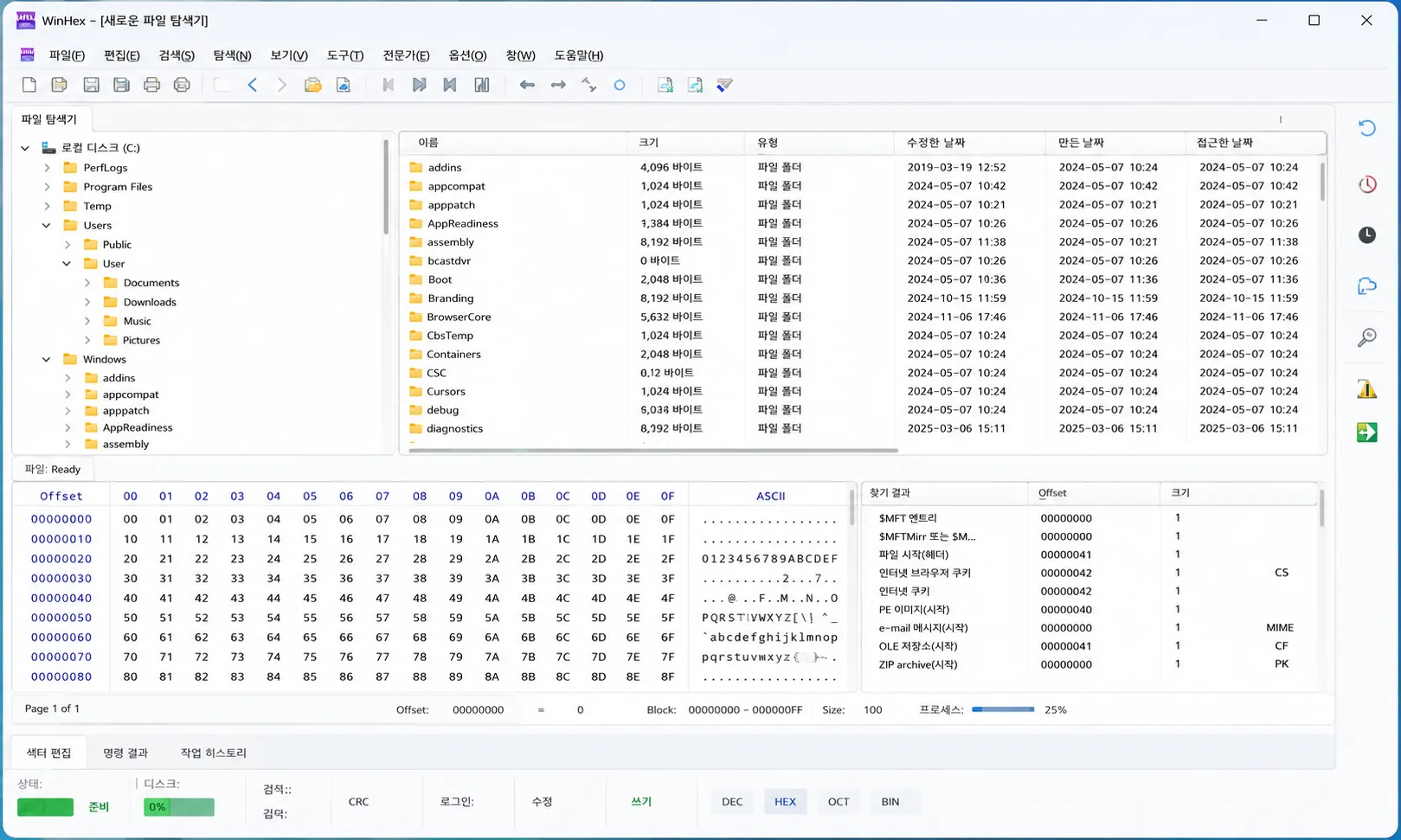Viewport: 1401px width, 840px height.
Task: Click the blue refresh arrow sidebar icon
Action: [1367, 128]
